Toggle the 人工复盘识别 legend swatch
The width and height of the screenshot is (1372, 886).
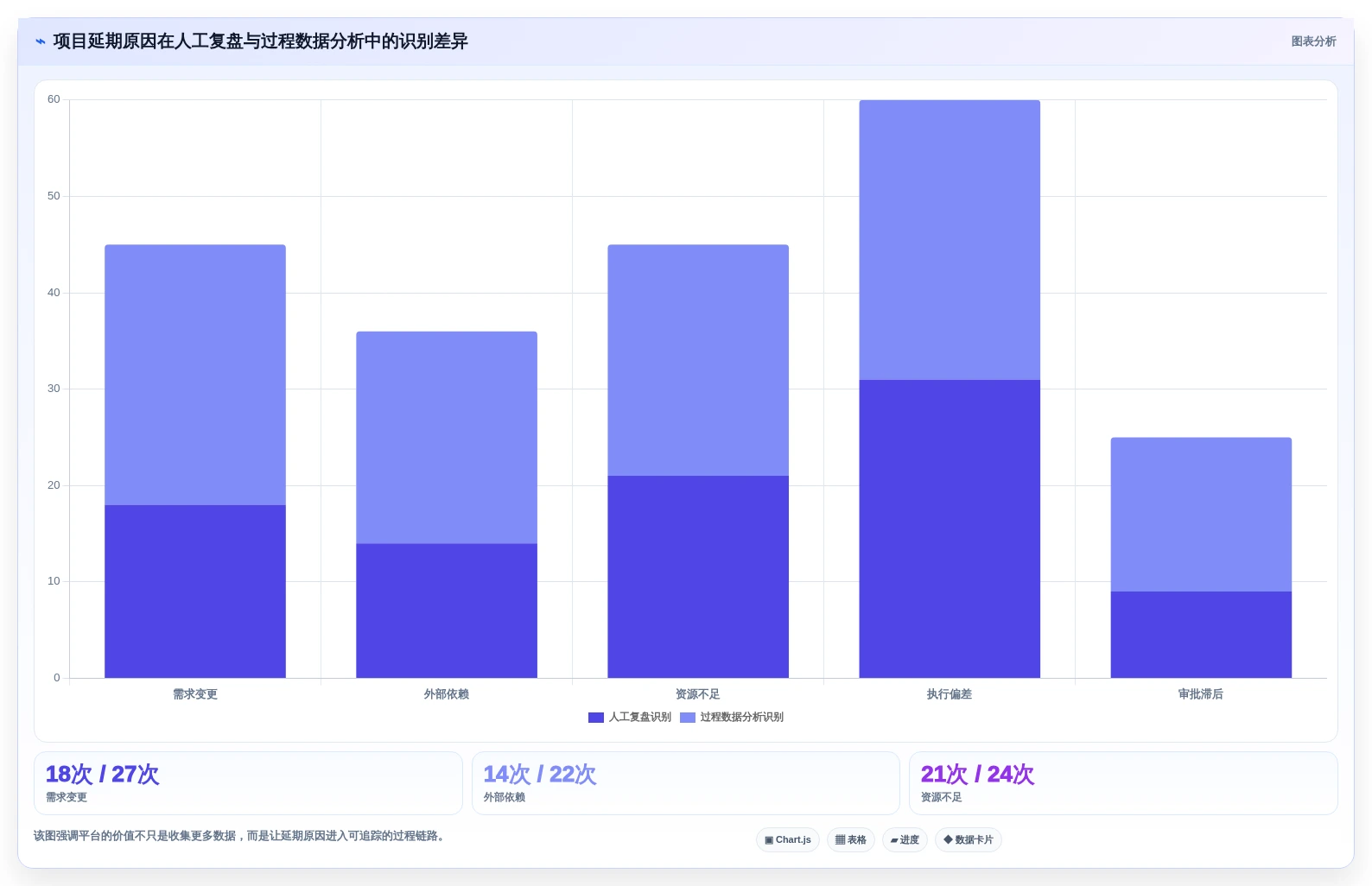tap(595, 718)
